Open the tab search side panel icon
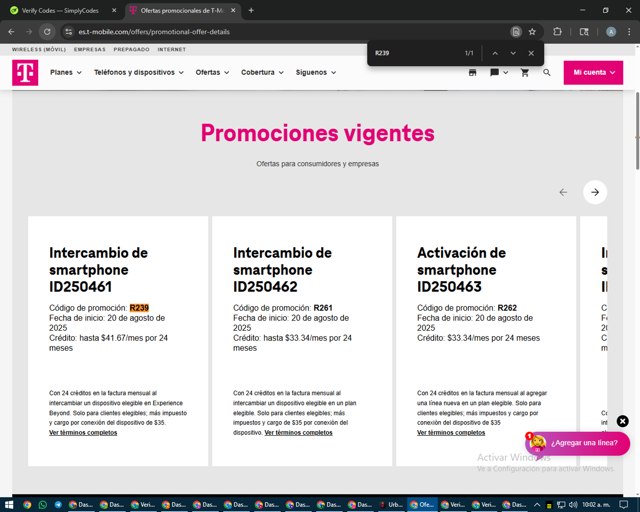The image size is (640, 512). pos(584,32)
